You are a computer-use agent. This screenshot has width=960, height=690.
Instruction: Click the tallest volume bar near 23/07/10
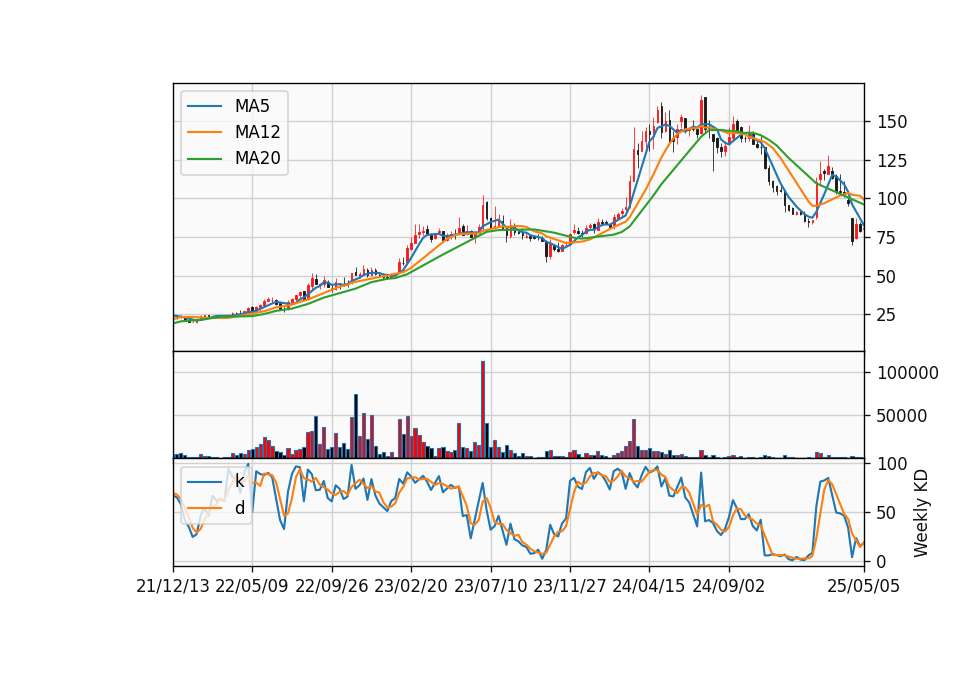point(483,410)
